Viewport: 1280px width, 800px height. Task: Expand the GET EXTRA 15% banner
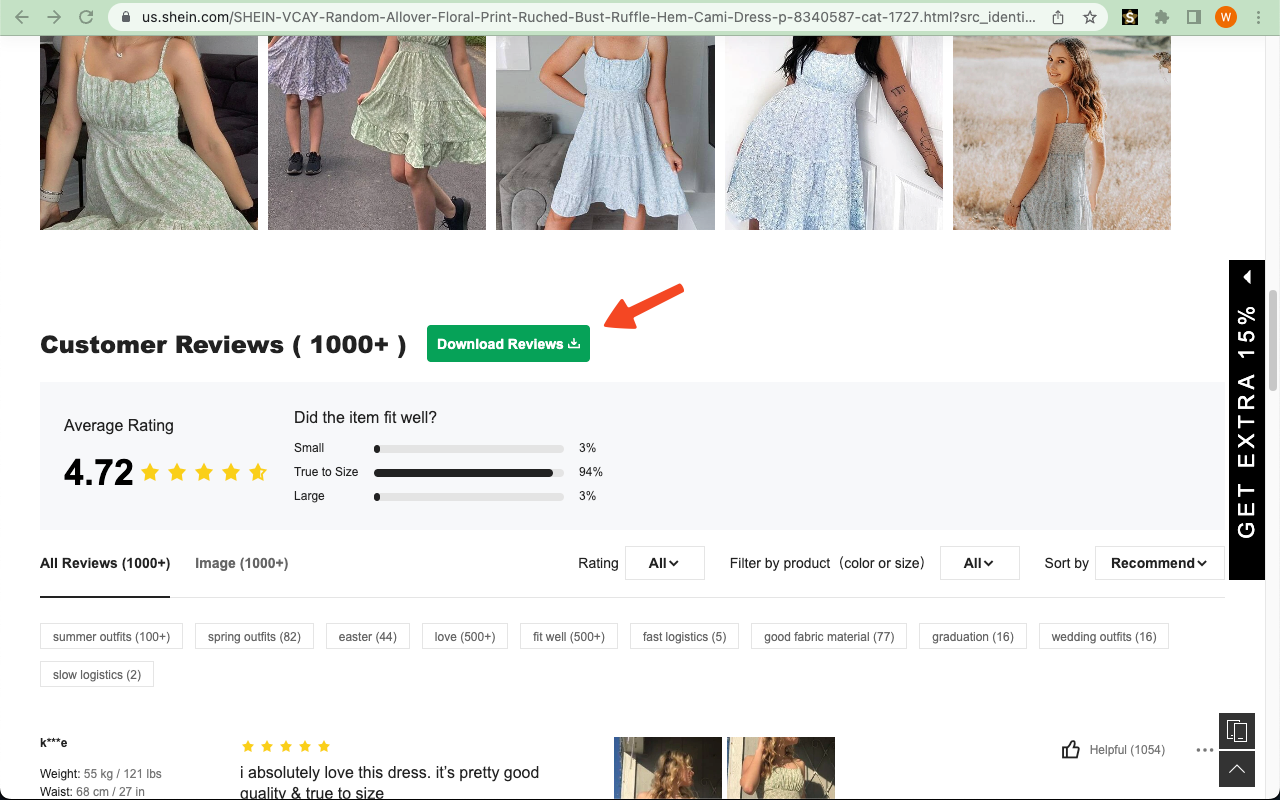1247,420
